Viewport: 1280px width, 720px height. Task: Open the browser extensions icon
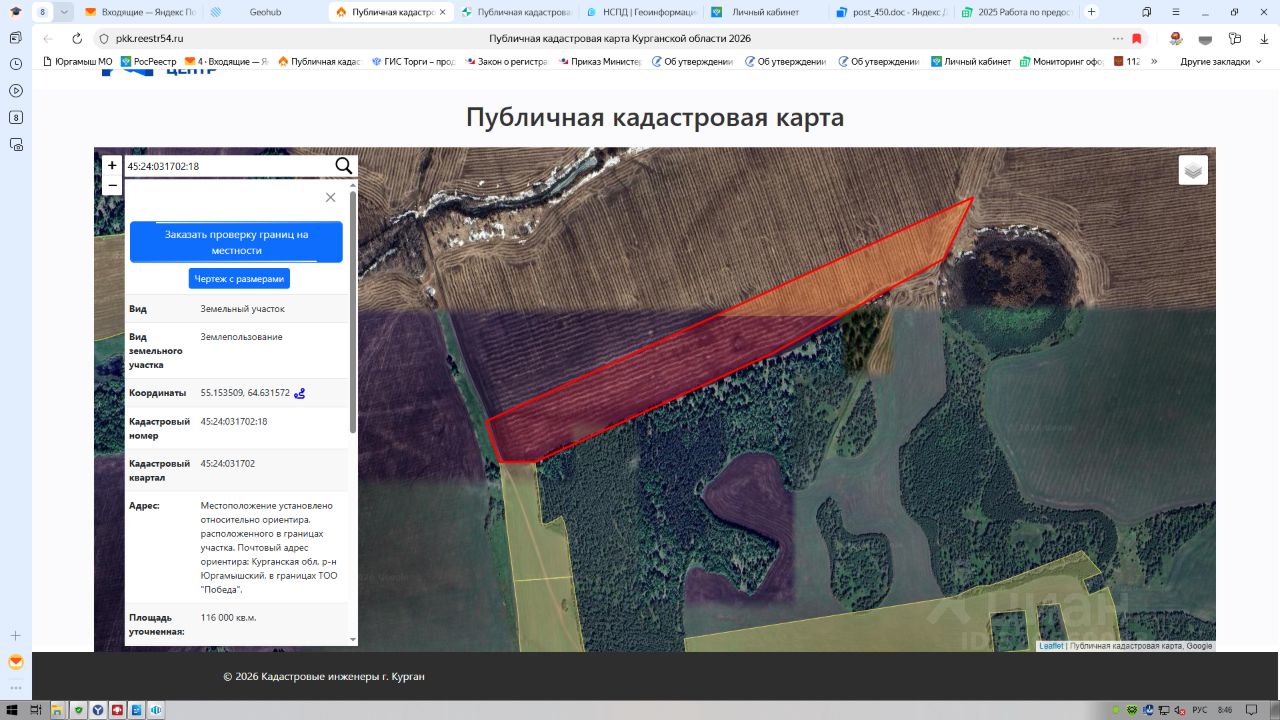[1236, 38]
